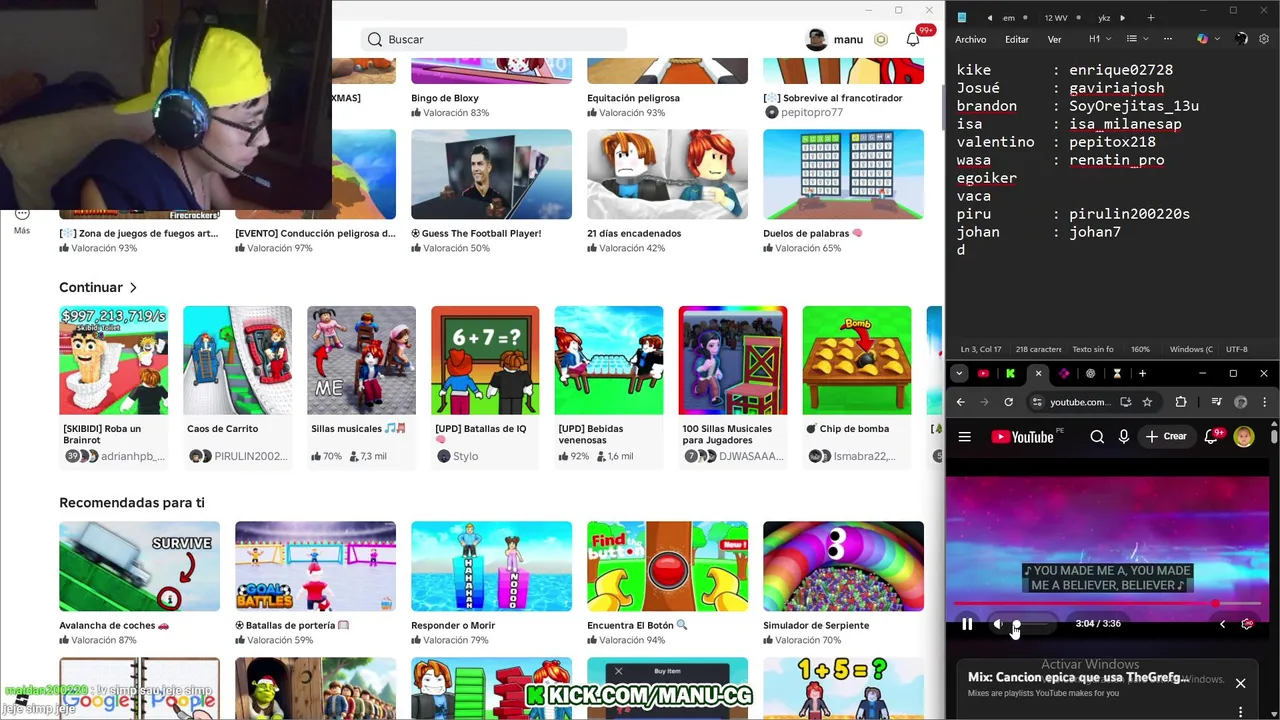Click the install app icon in address bar
1280x720 pixels.
(x=1126, y=402)
